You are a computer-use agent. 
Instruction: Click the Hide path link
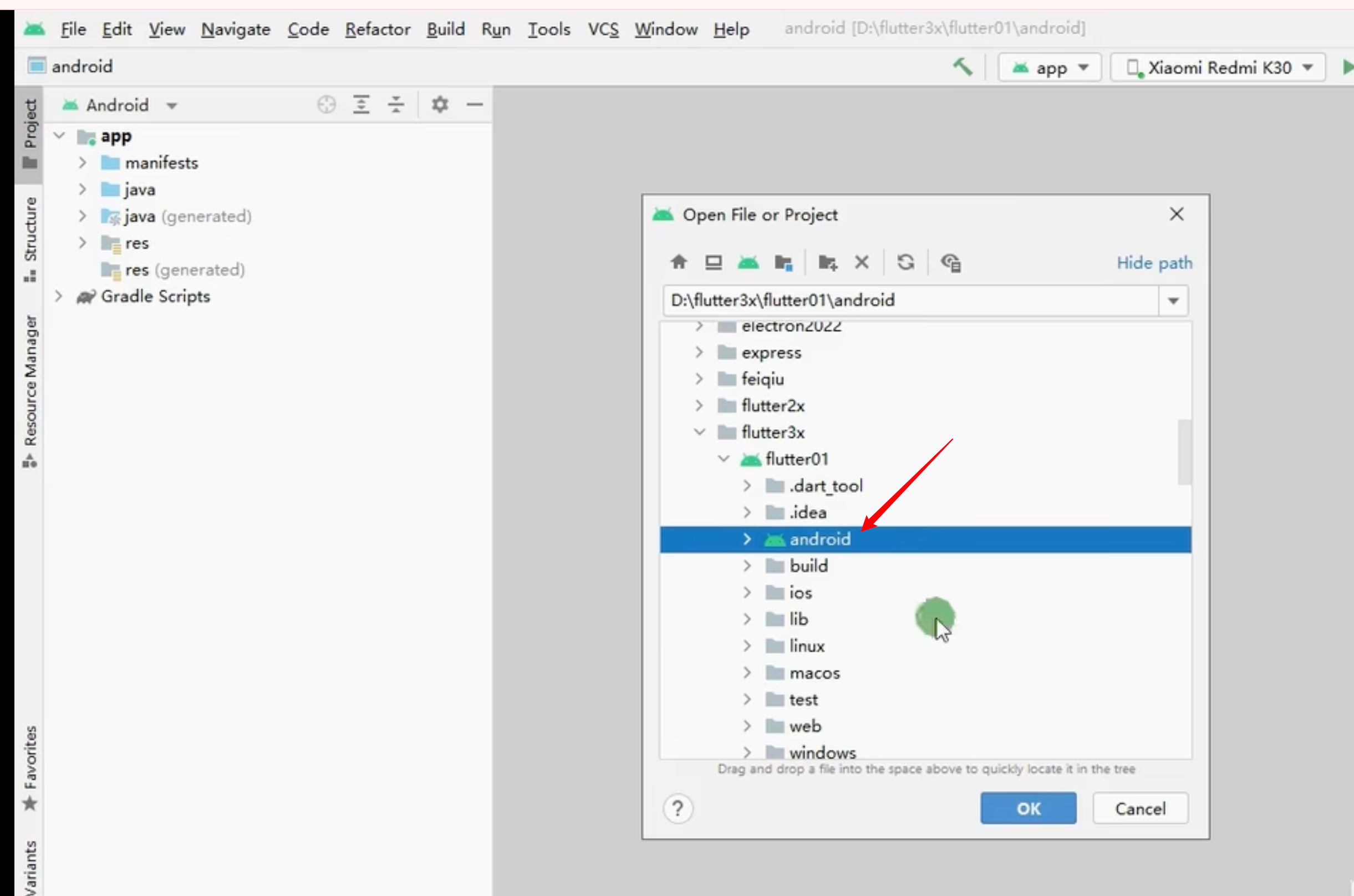click(x=1154, y=263)
